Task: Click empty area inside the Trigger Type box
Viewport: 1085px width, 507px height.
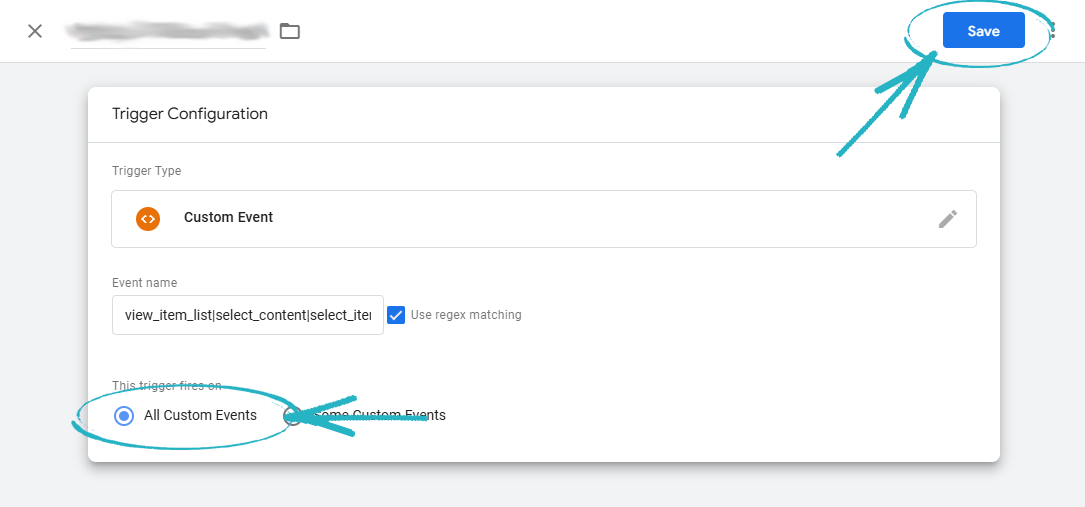Action: pos(600,219)
